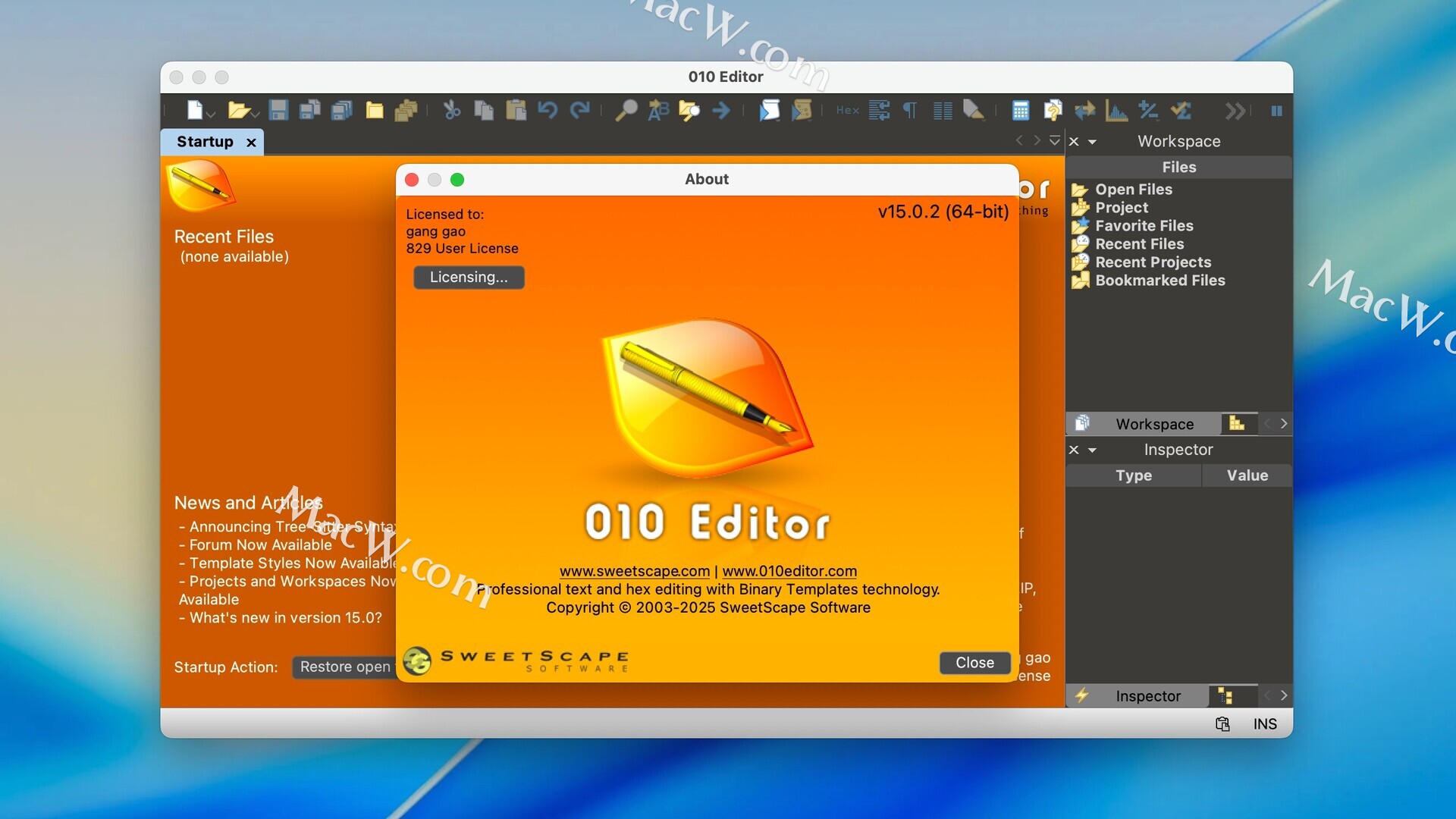
Task: Click the Paste clipboard icon
Action: click(516, 111)
